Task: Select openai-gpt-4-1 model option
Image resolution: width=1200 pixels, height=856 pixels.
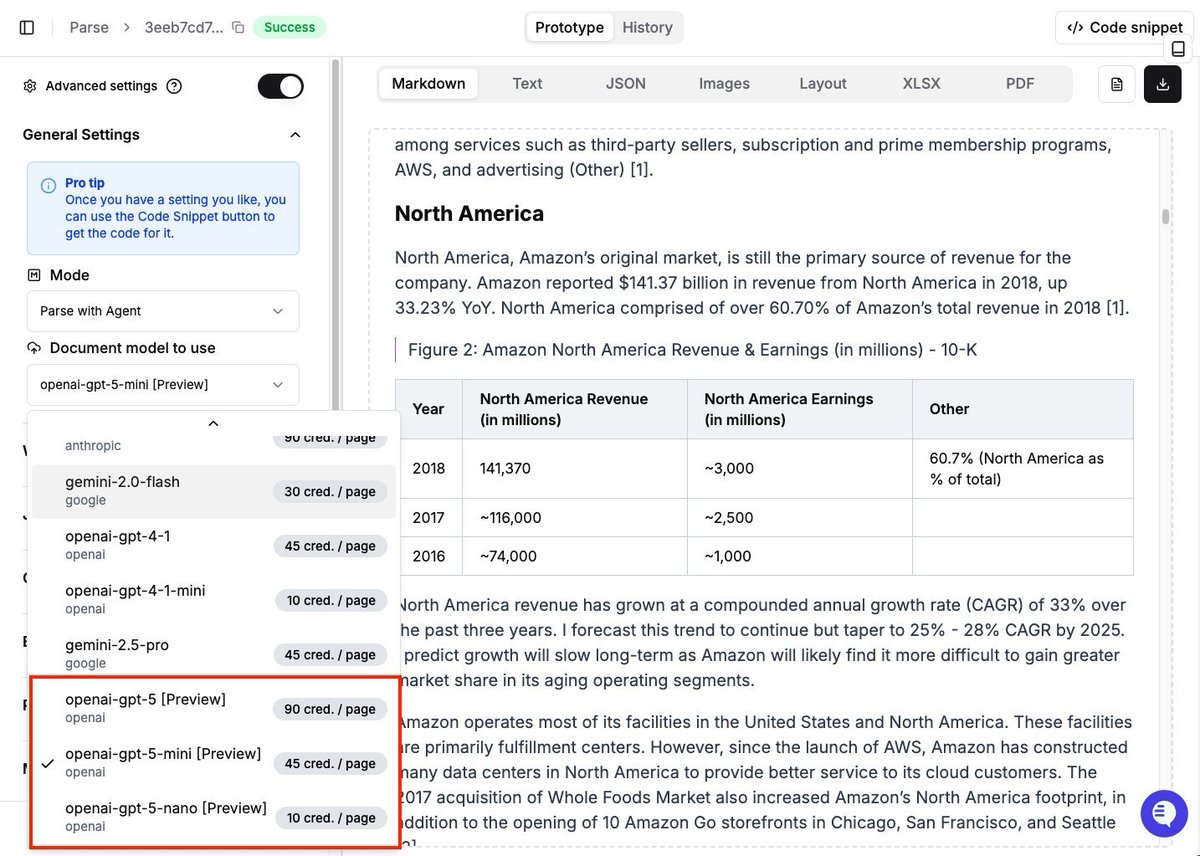Action: pyautogui.click(x=214, y=545)
